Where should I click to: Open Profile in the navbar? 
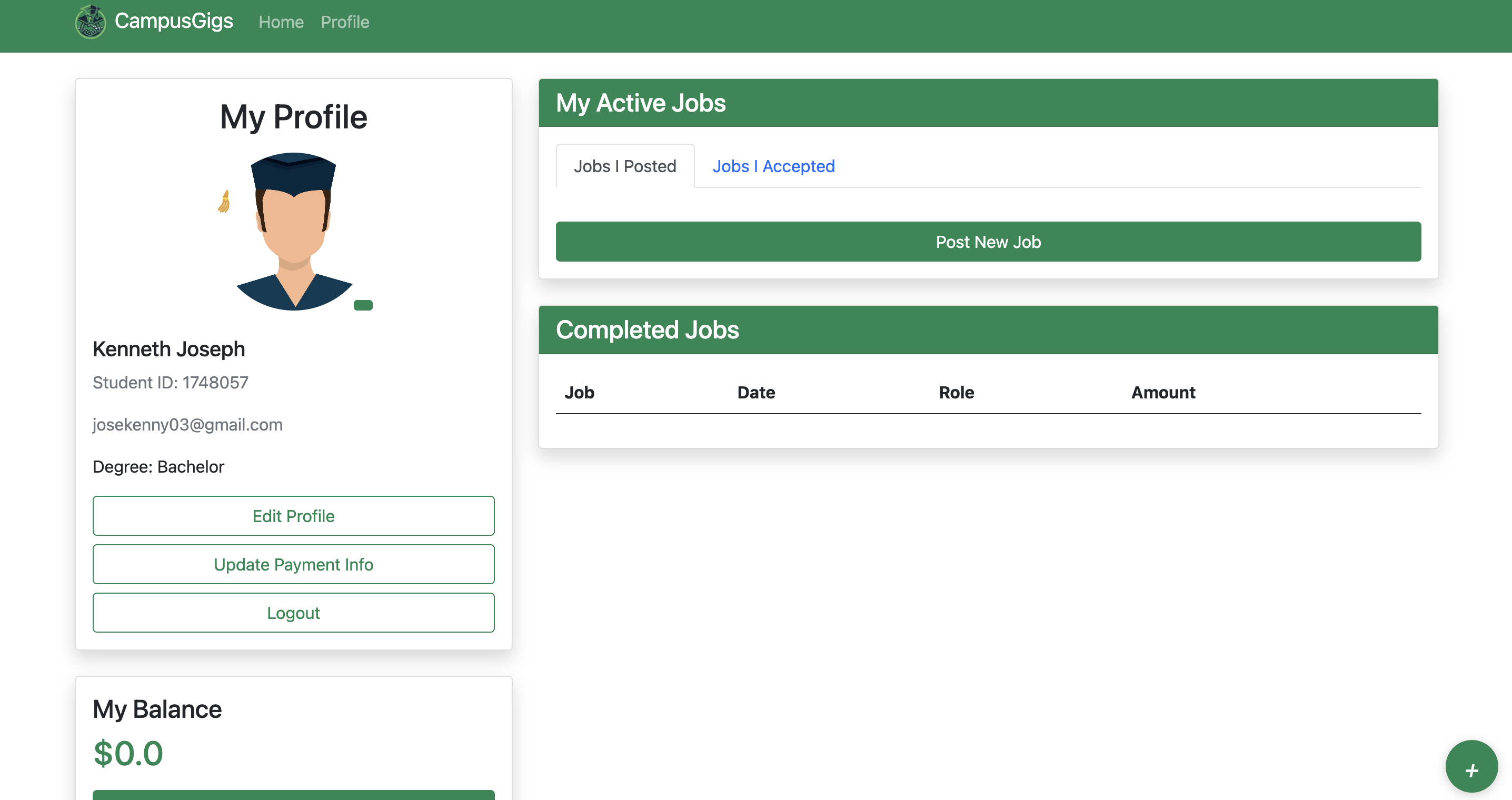click(x=344, y=22)
